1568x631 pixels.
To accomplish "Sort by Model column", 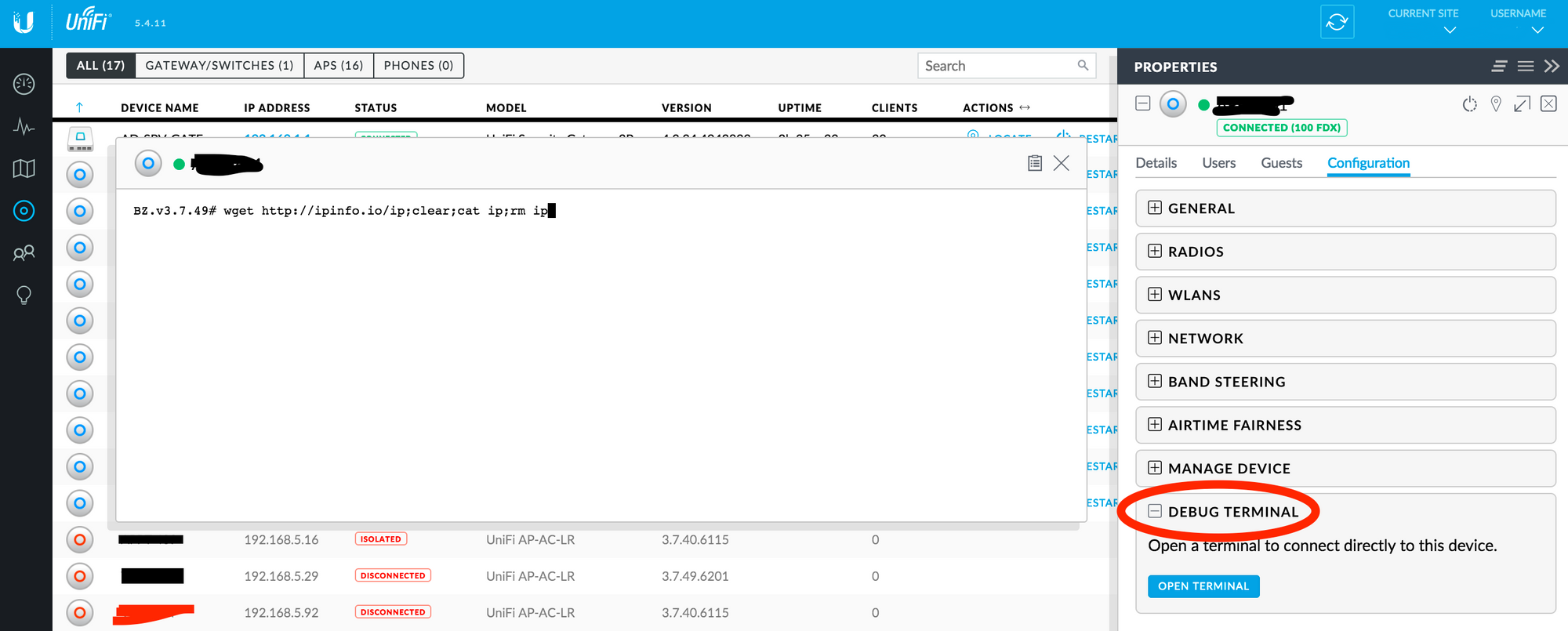I will pyautogui.click(x=506, y=107).
